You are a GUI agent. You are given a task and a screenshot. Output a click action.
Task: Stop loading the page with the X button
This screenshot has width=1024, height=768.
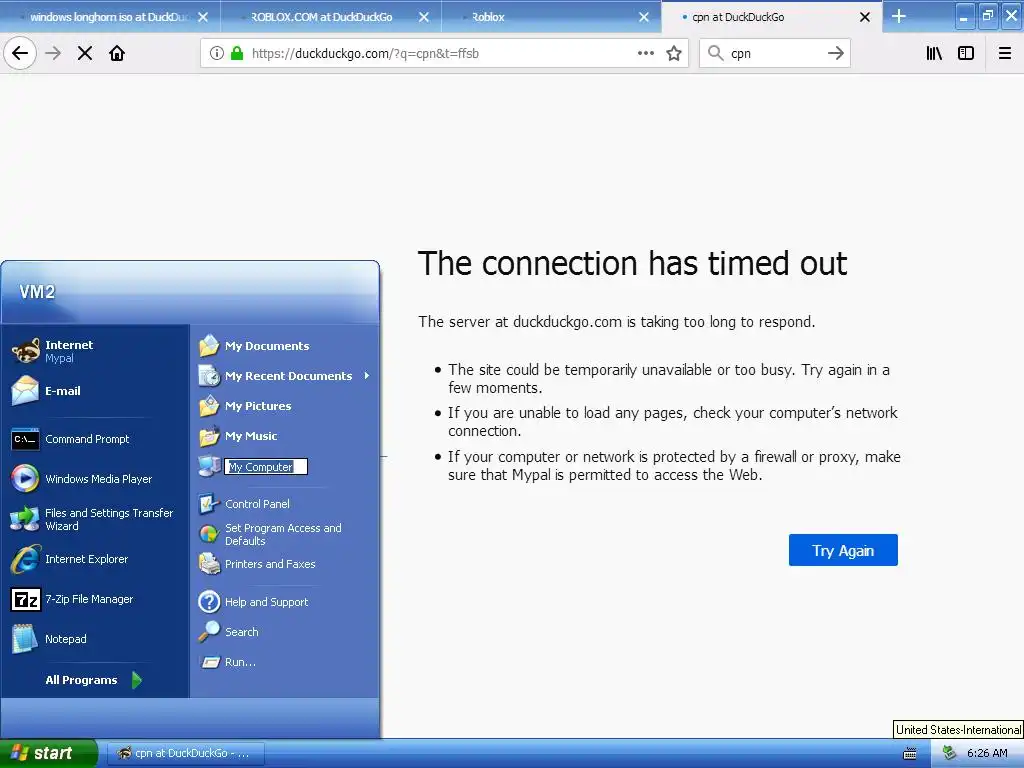click(85, 54)
